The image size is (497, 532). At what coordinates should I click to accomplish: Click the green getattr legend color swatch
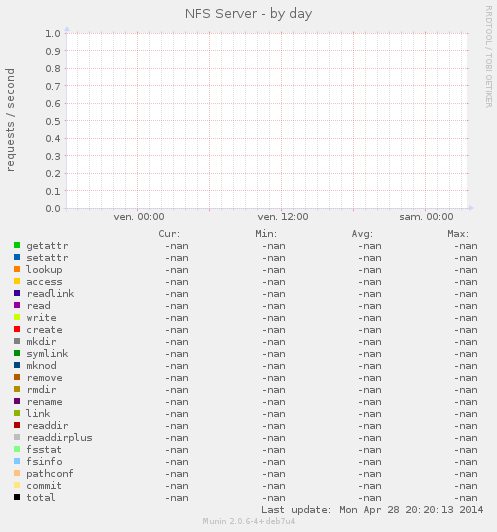(x=17, y=245)
